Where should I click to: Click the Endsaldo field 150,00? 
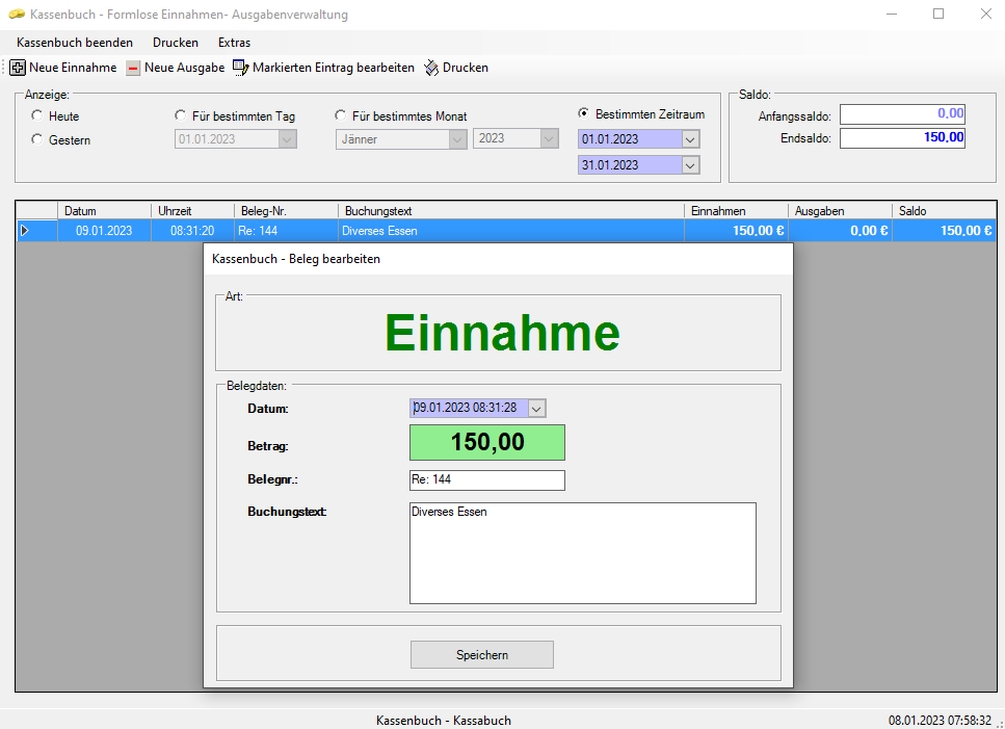pyautogui.click(x=902, y=138)
